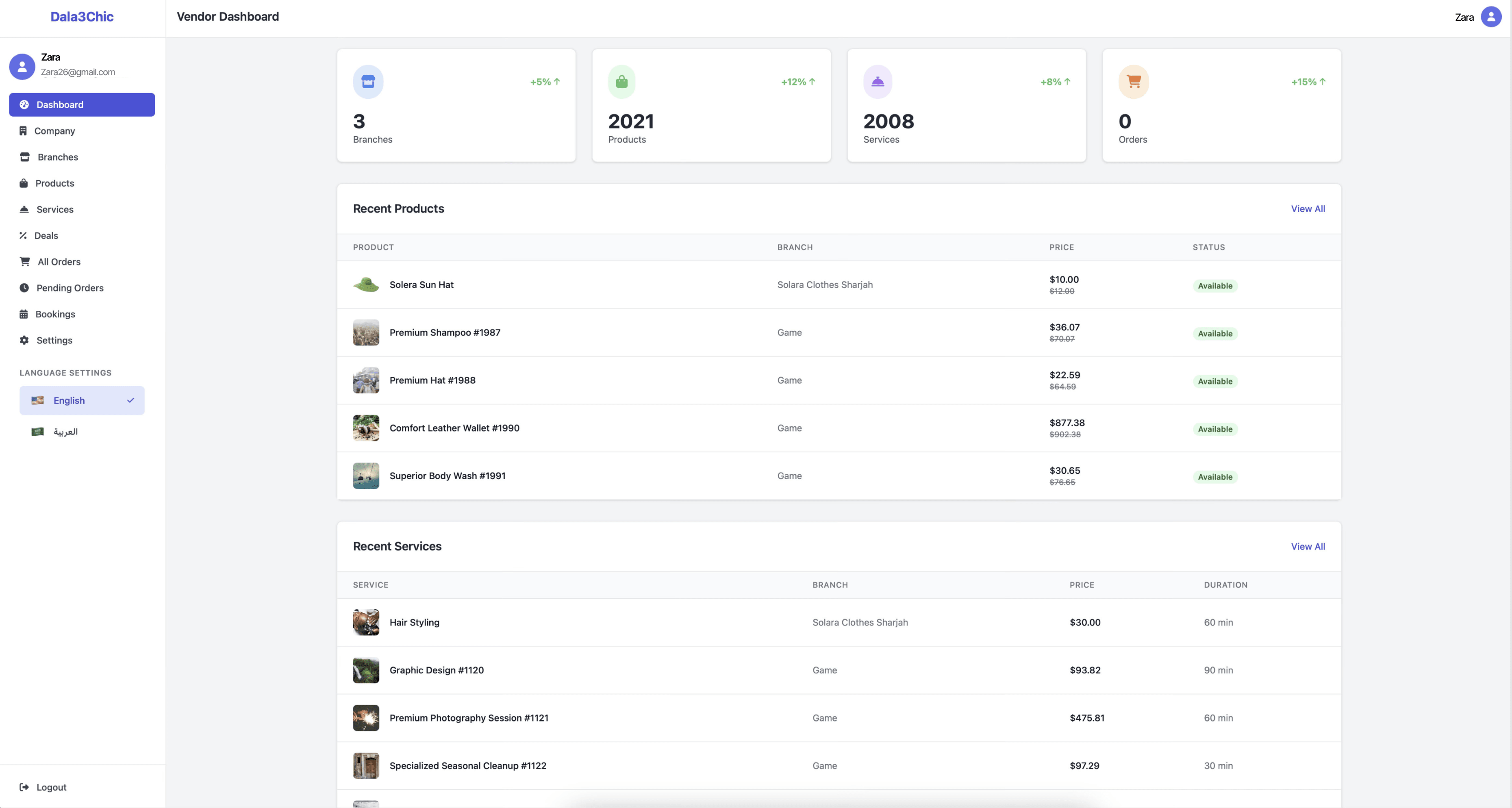Select the Pending Orders clock icon
1512x808 pixels.
point(24,287)
